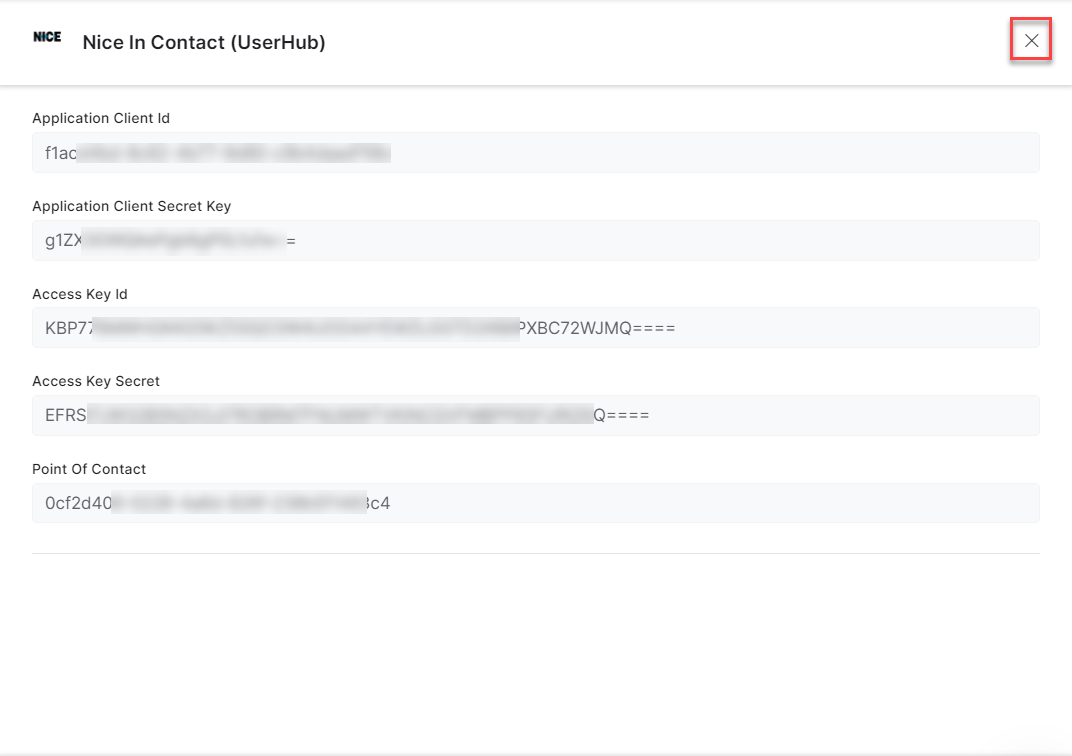This screenshot has width=1072, height=756.
Task: Click the NICE logo in the header
Action: (47, 36)
